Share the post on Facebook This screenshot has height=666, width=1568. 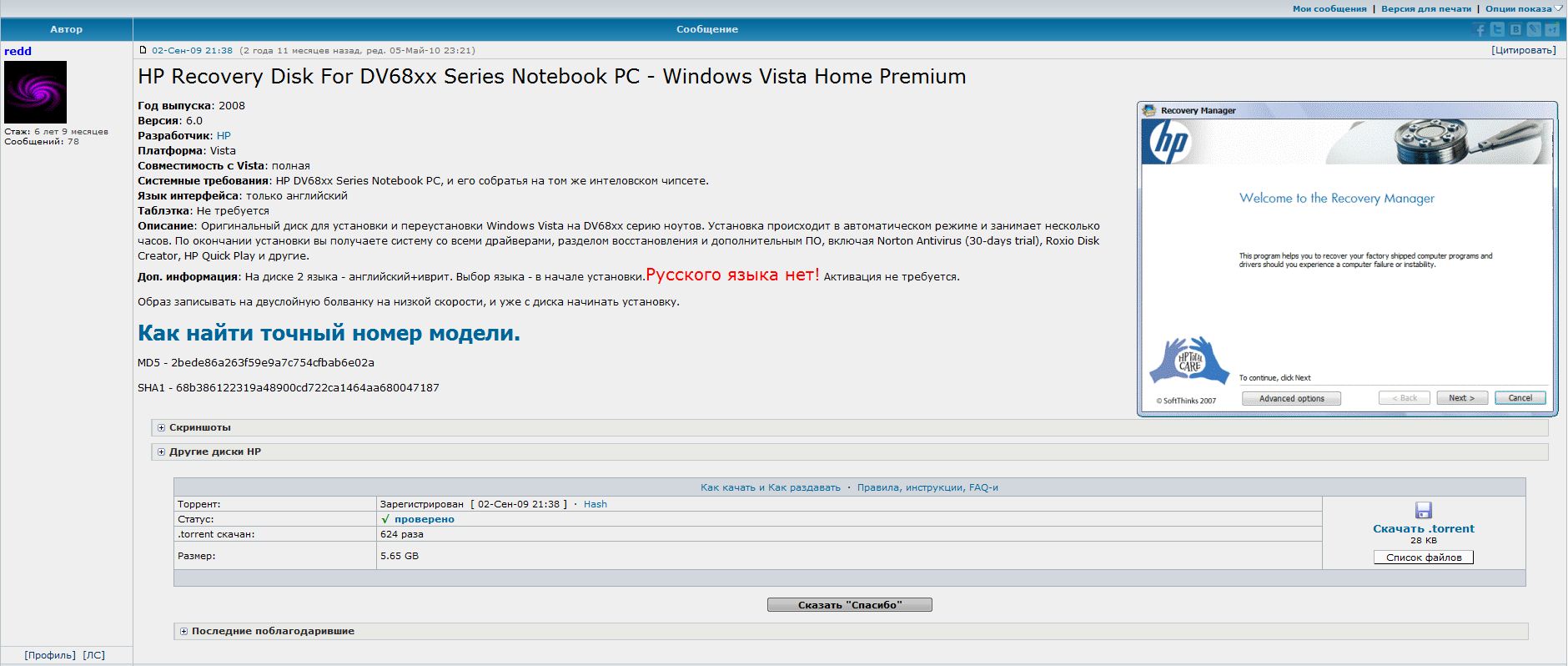1481,30
